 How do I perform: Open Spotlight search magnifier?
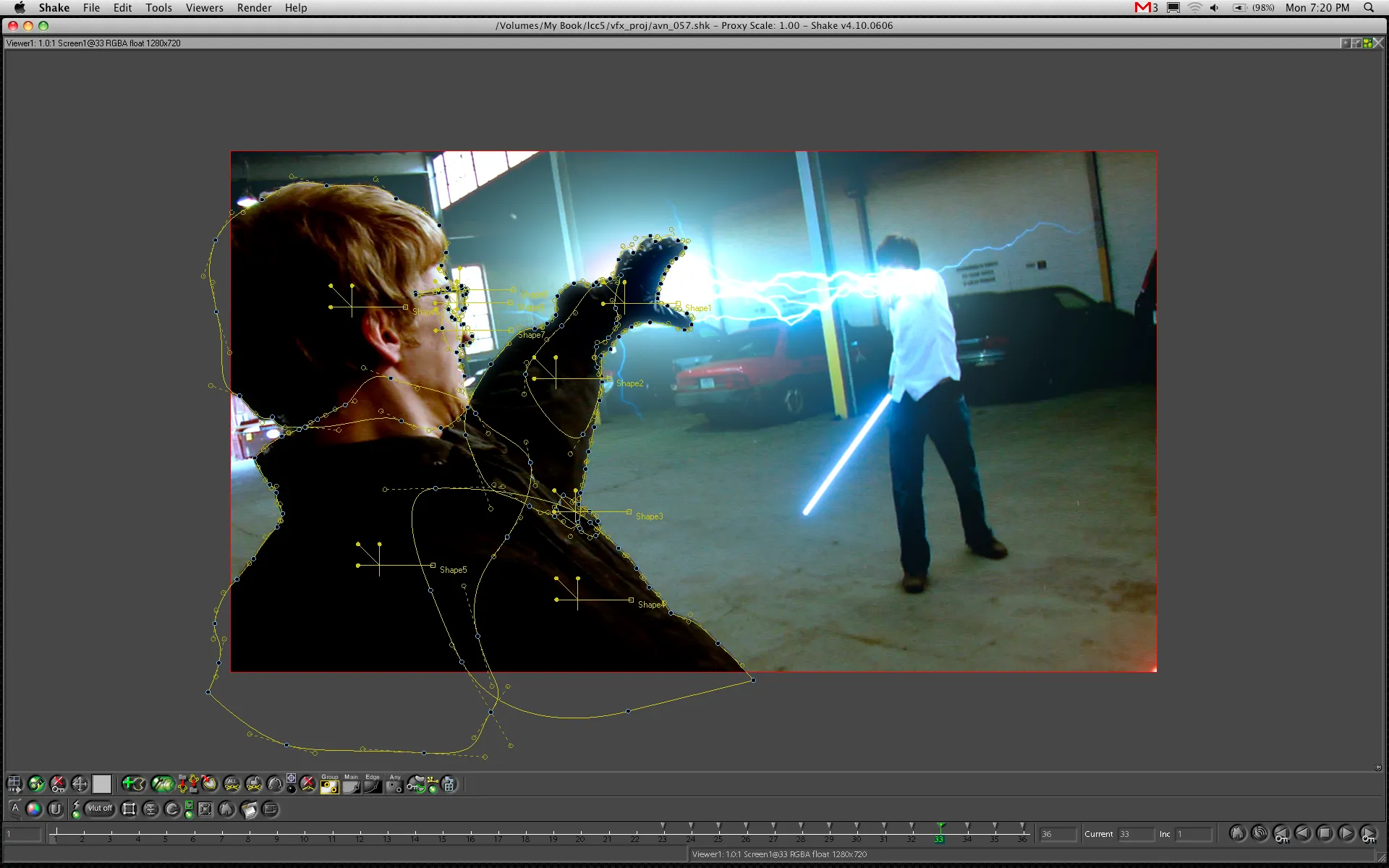(1369, 8)
